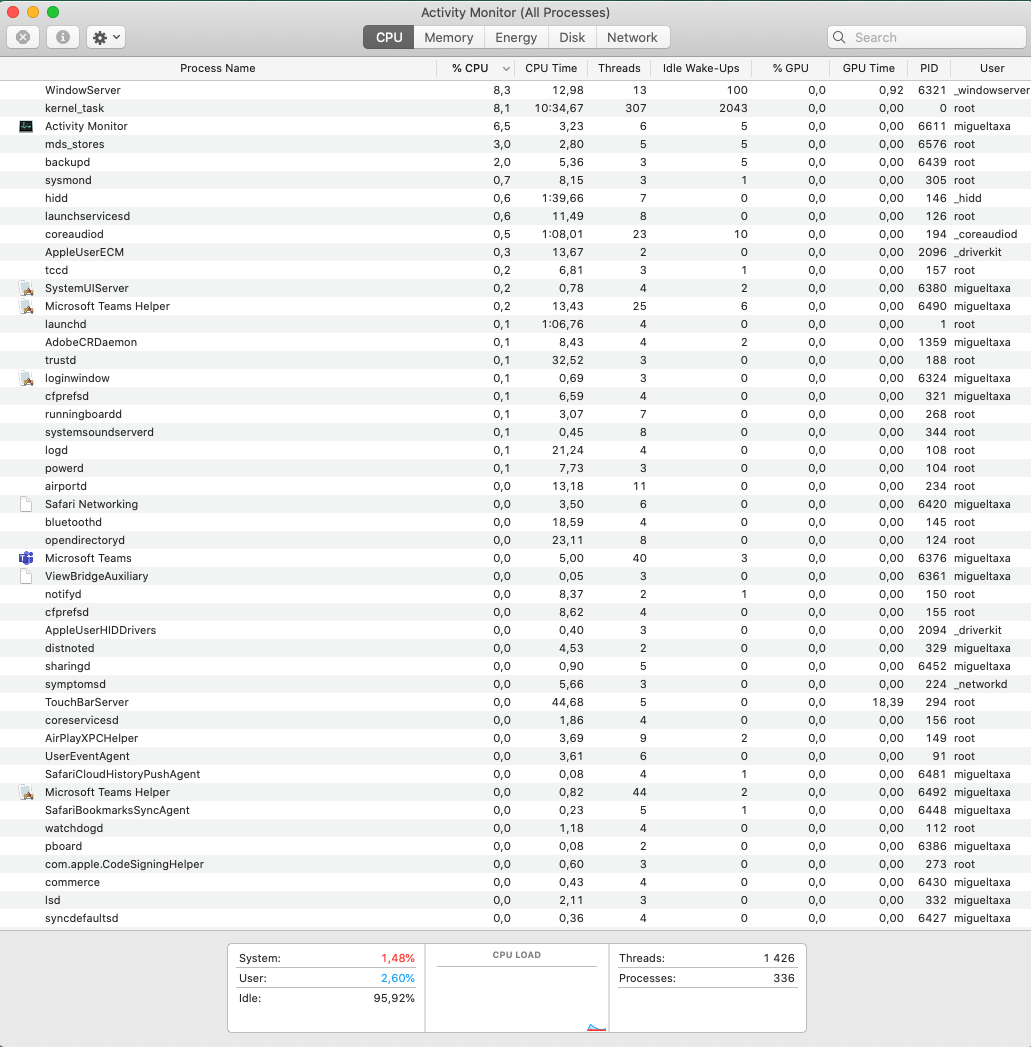Select the com.apple.CodeSigningHelper process
Image resolution: width=1031 pixels, height=1047 pixels.
[x=516, y=865]
